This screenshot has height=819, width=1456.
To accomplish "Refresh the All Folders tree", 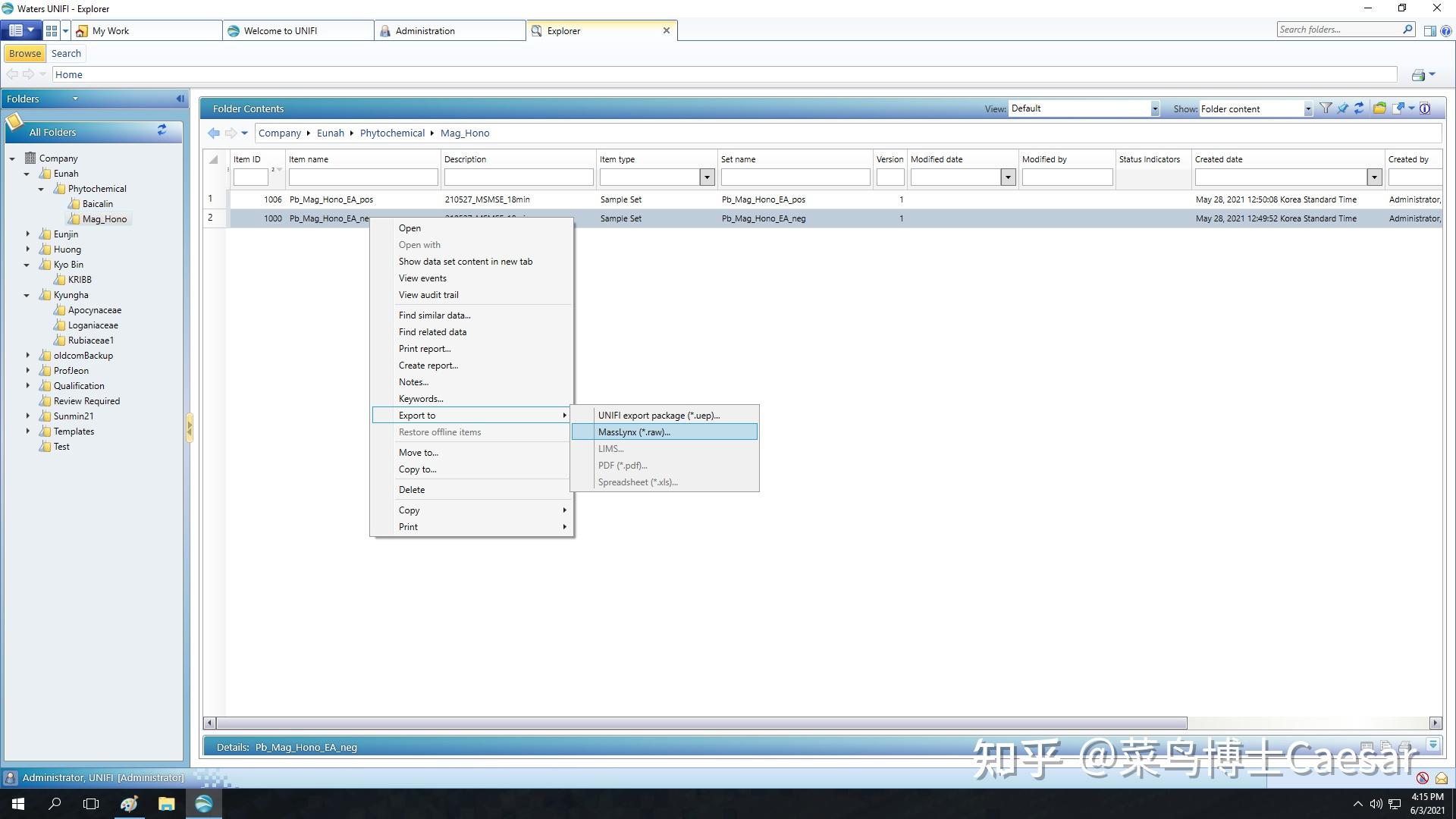I will 162,130.
